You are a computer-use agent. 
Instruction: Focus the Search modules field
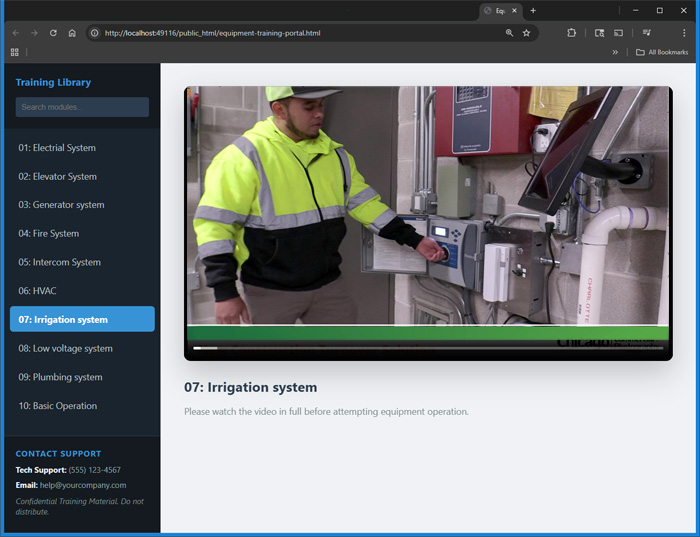click(82, 107)
